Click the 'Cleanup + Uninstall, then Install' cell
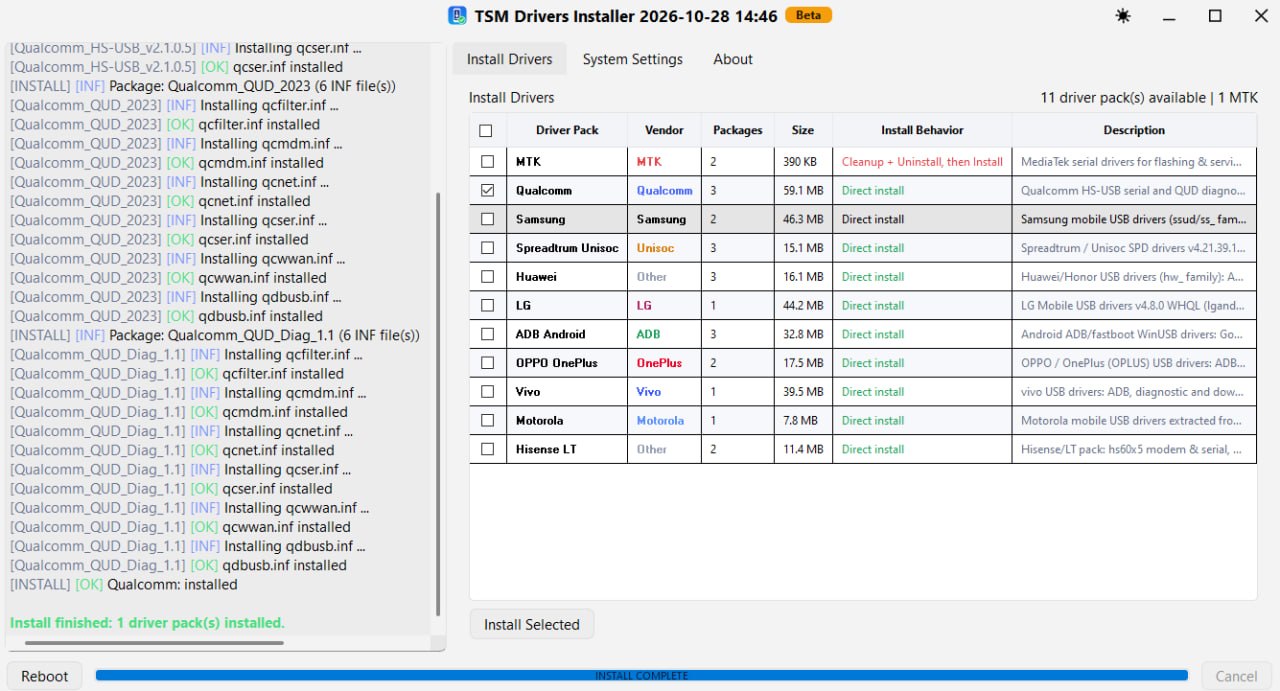This screenshot has height=691, width=1280. (922, 161)
